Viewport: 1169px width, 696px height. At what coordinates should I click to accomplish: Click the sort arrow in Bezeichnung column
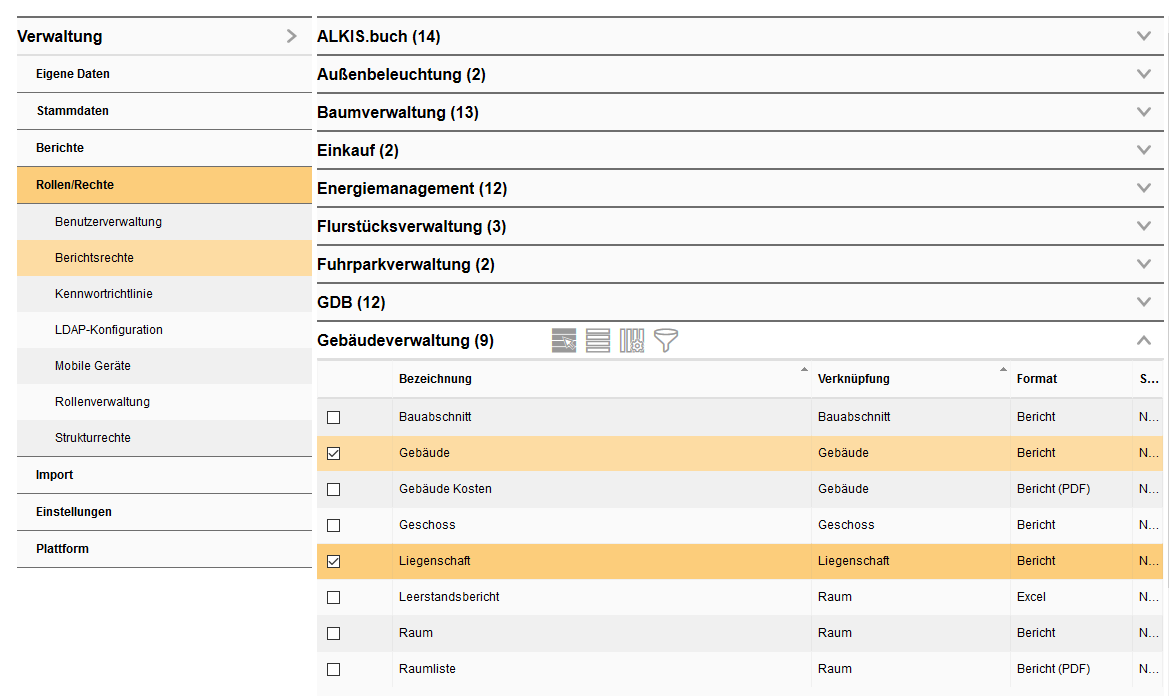[x=804, y=370]
